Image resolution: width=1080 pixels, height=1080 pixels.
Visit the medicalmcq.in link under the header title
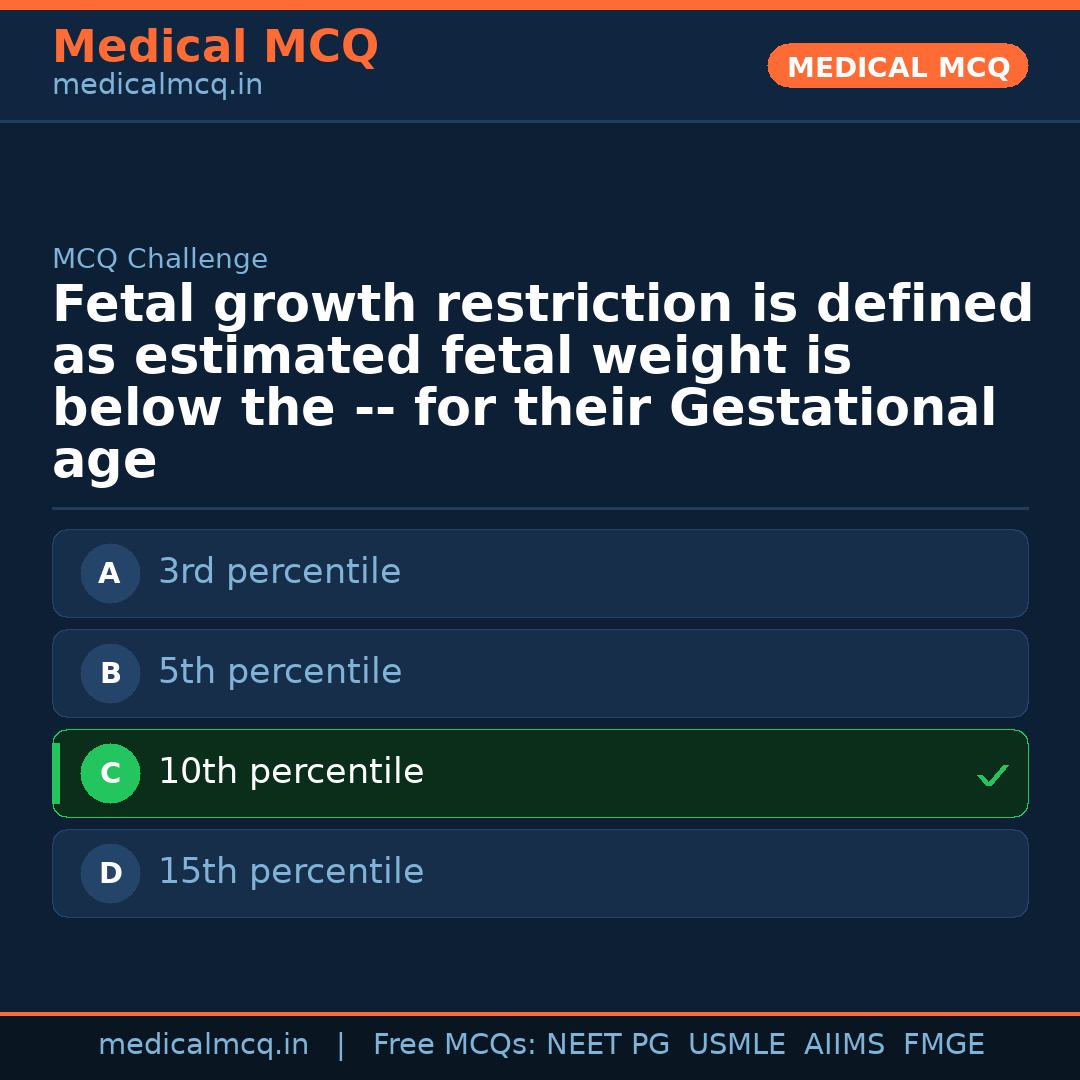click(x=157, y=86)
